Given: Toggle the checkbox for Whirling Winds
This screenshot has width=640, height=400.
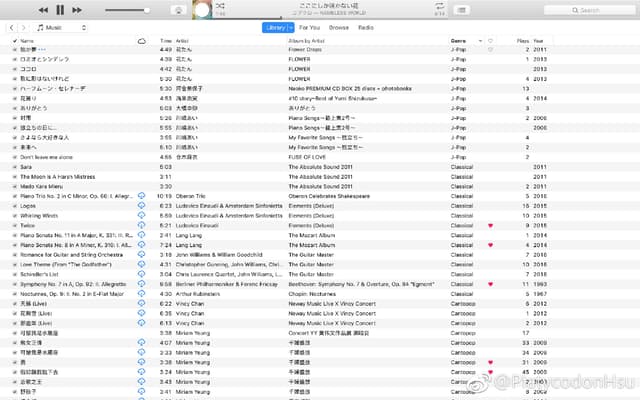Looking at the screenshot, I should (x=14, y=215).
